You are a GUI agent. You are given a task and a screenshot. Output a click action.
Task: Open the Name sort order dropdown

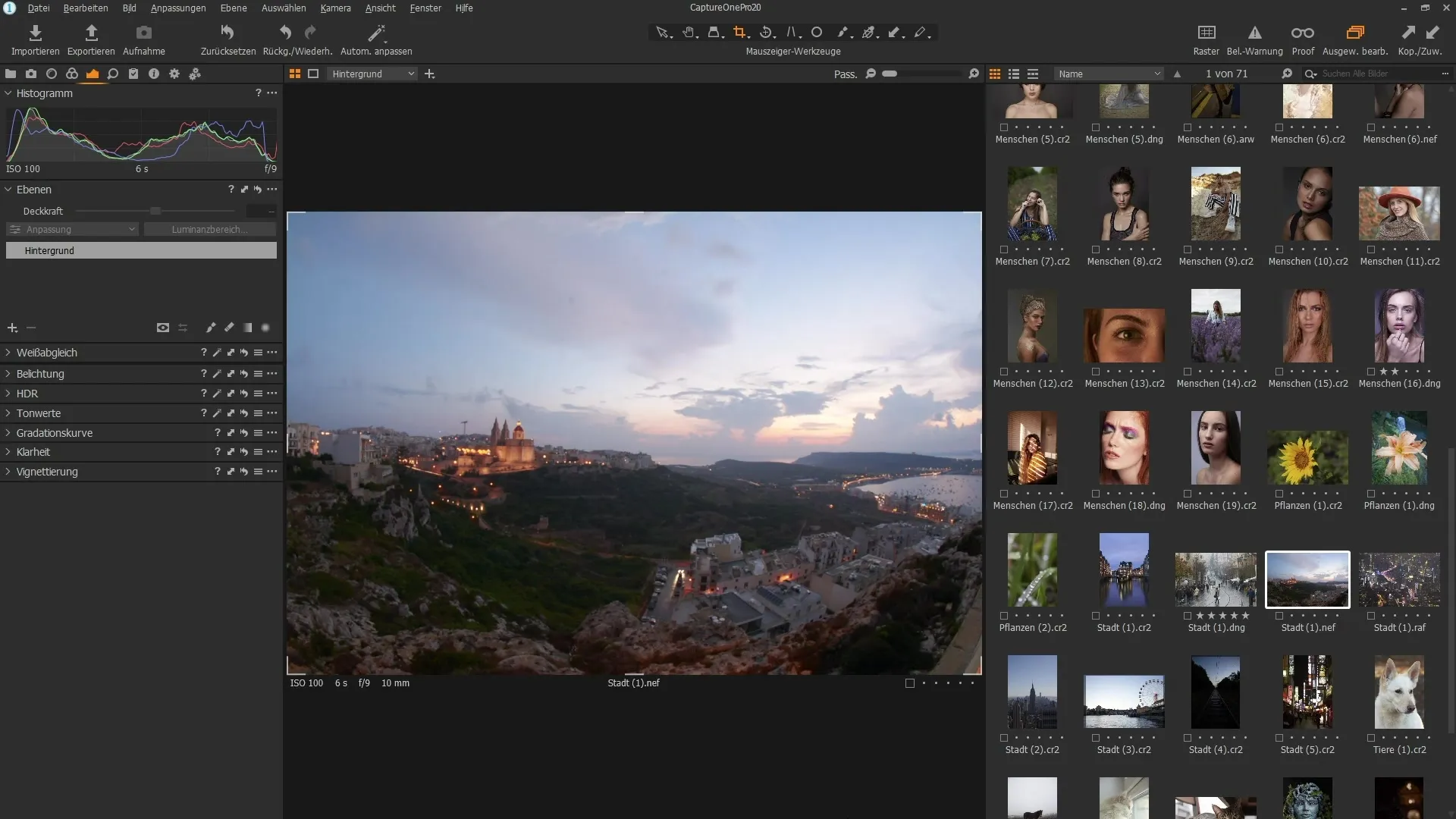click(1109, 74)
